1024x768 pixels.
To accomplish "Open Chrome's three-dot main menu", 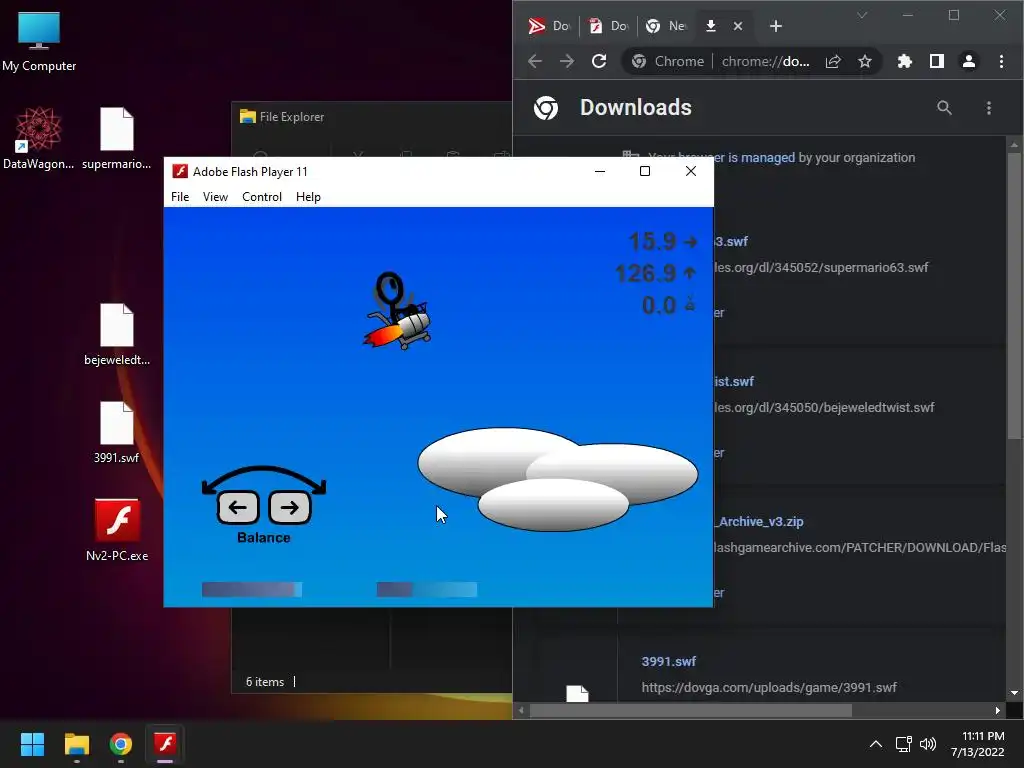I will 1001,61.
